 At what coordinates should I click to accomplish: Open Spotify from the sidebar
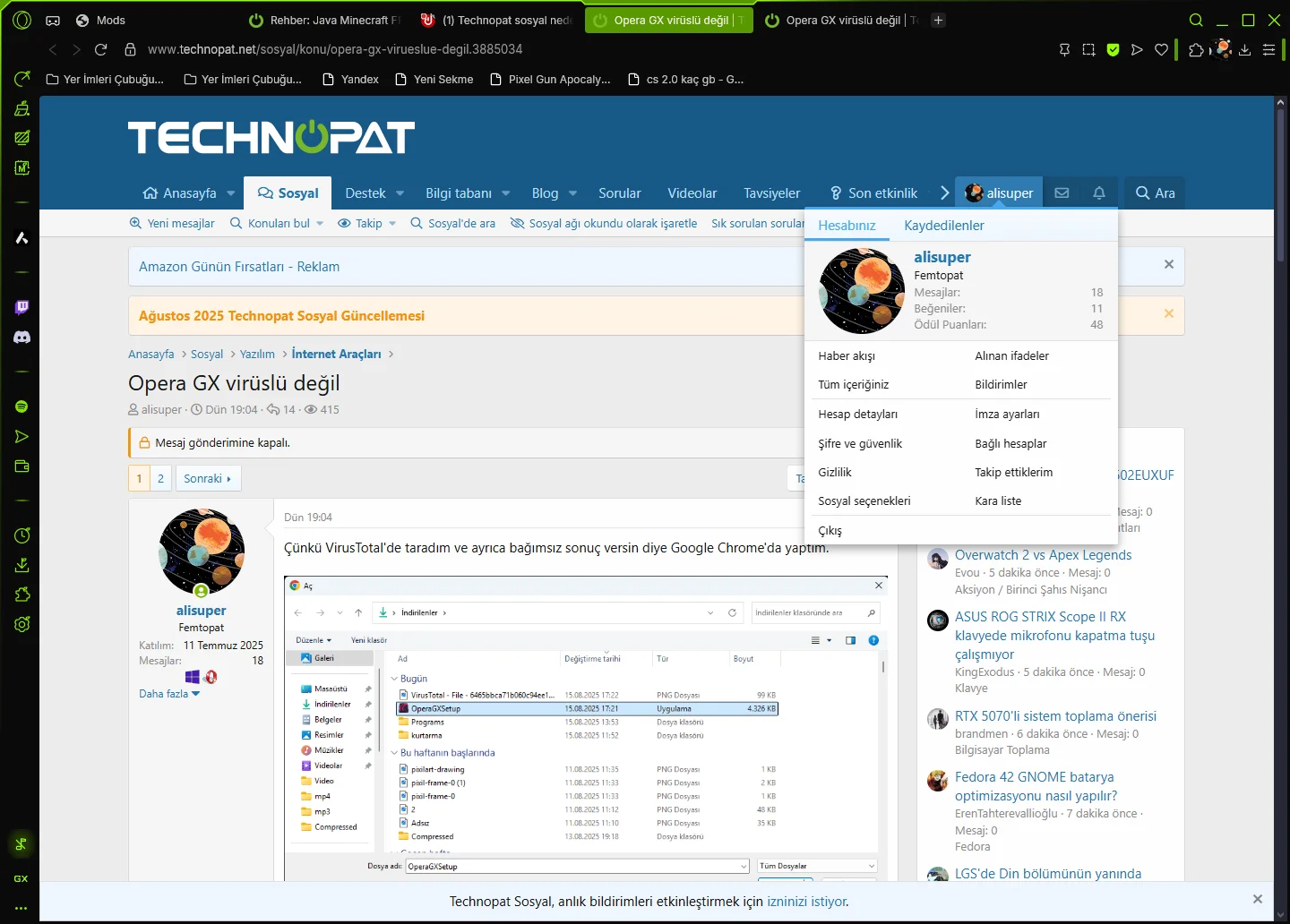click(22, 406)
